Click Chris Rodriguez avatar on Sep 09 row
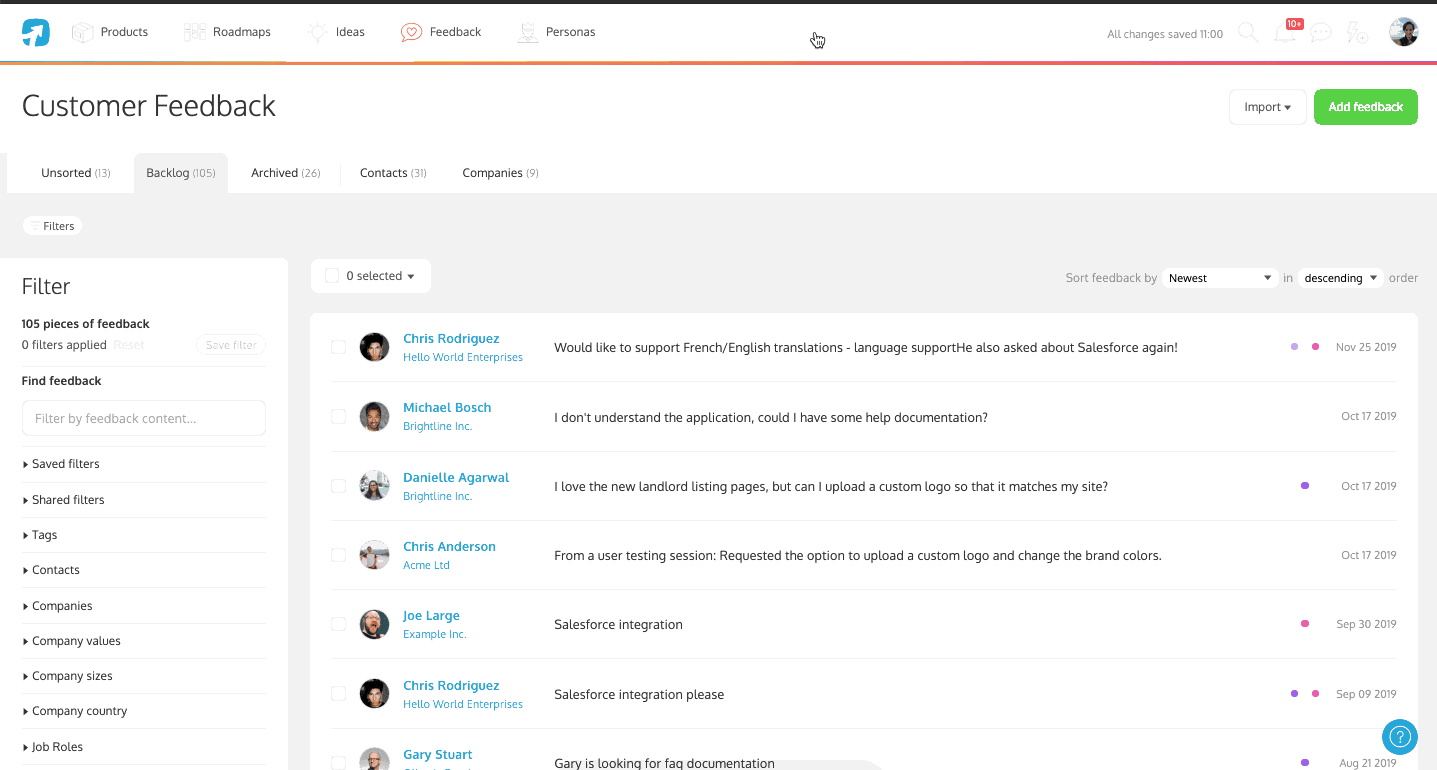This screenshot has width=1437, height=770. [374, 694]
